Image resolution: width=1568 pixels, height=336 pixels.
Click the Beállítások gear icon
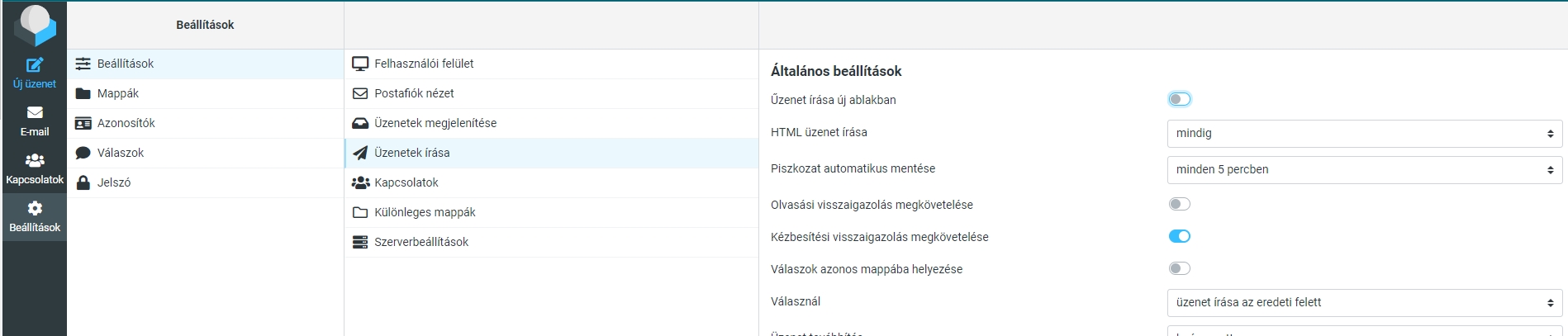pyautogui.click(x=35, y=209)
